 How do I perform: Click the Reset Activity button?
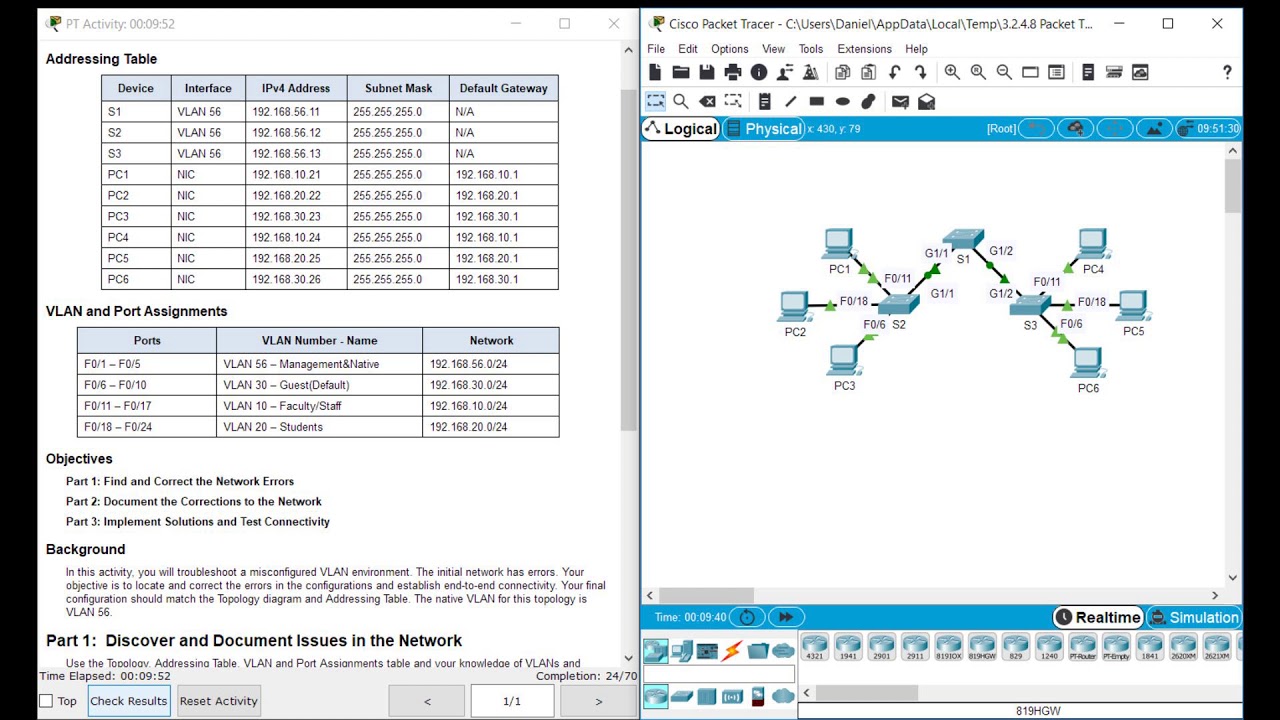tap(218, 701)
